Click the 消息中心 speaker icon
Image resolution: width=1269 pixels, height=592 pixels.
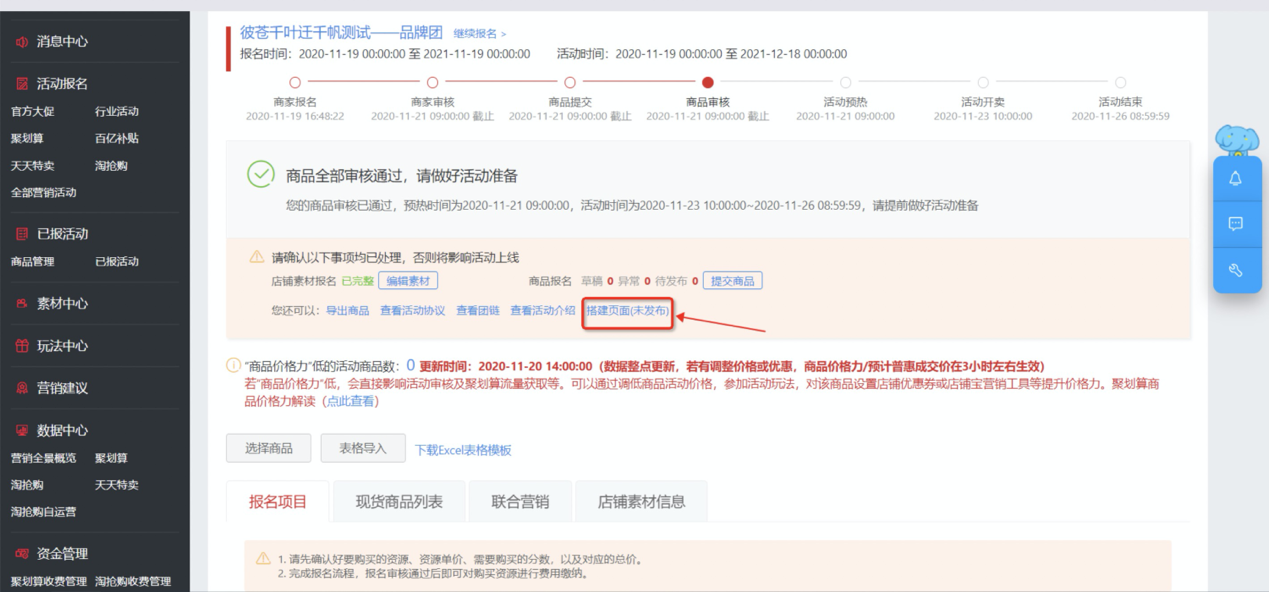pos(22,42)
